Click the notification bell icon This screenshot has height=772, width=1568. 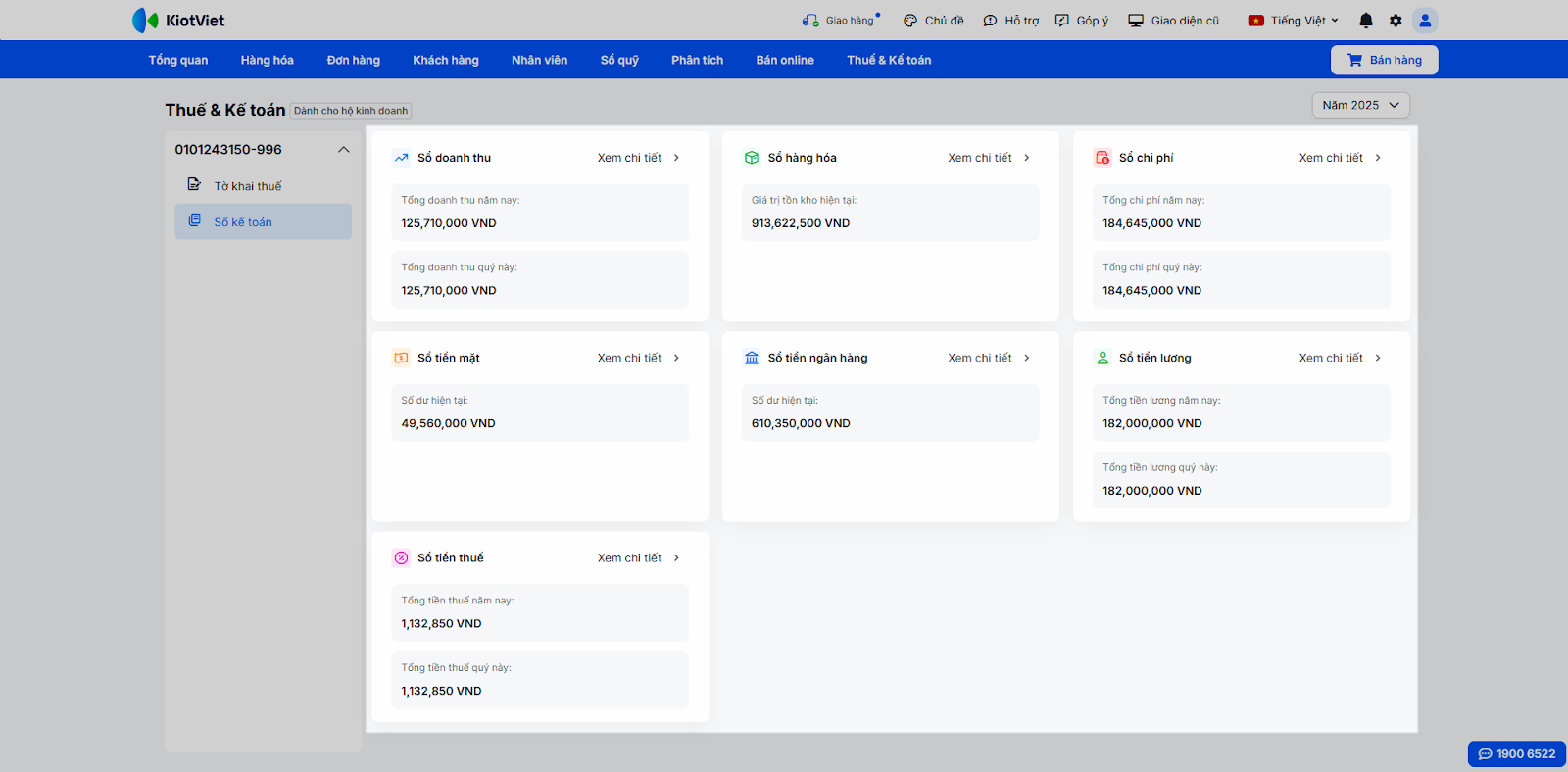(x=1366, y=21)
